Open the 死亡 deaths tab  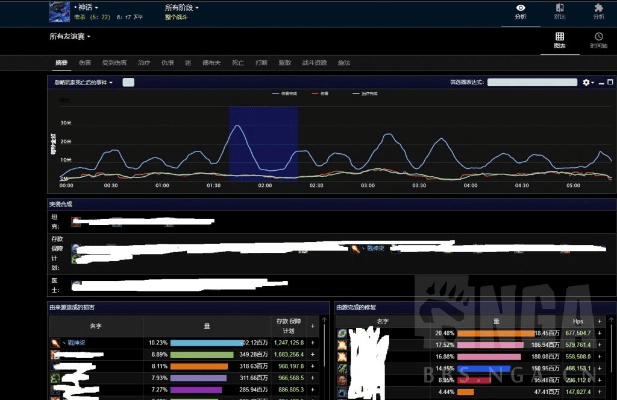point(237,62)
